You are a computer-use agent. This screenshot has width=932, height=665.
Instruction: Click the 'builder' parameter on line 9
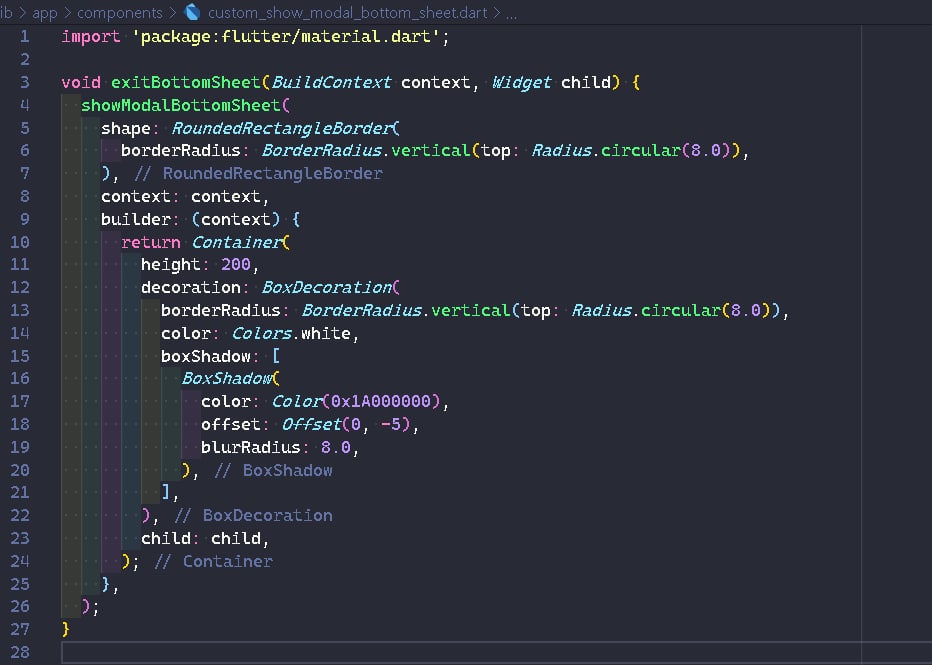click(x=136, y=219)
